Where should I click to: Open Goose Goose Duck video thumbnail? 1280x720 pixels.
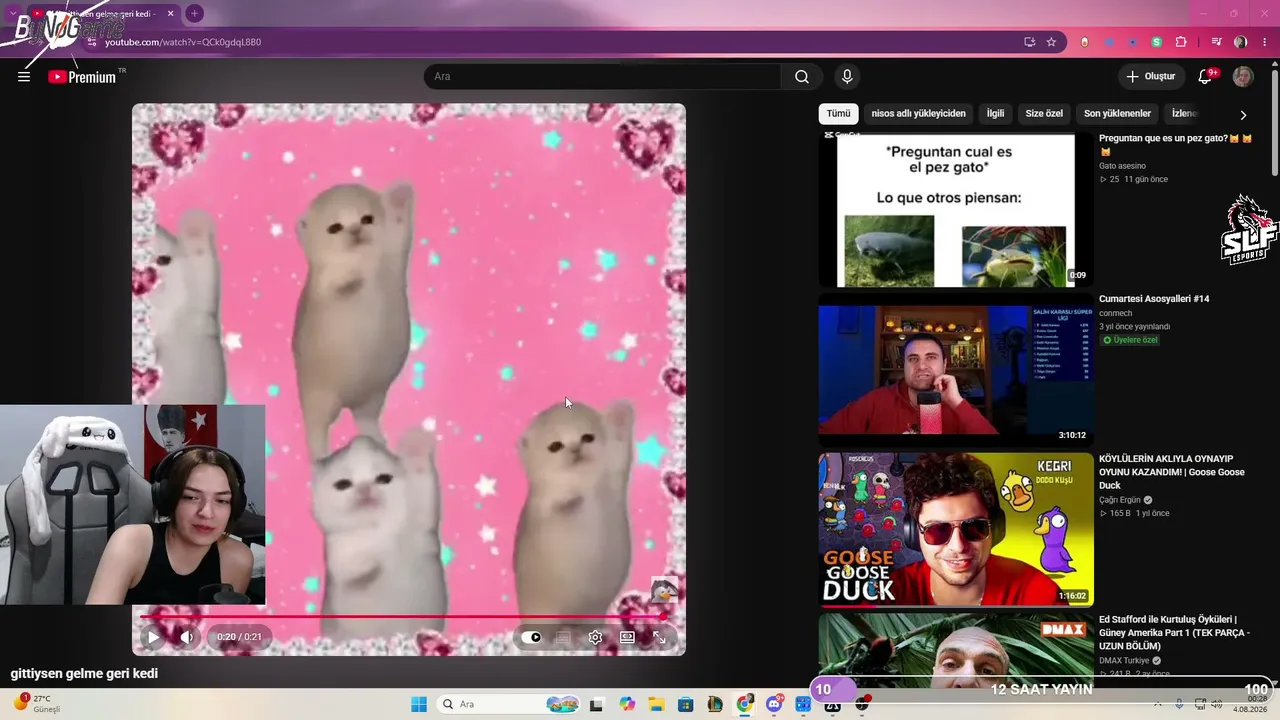[x=956, y=530]
